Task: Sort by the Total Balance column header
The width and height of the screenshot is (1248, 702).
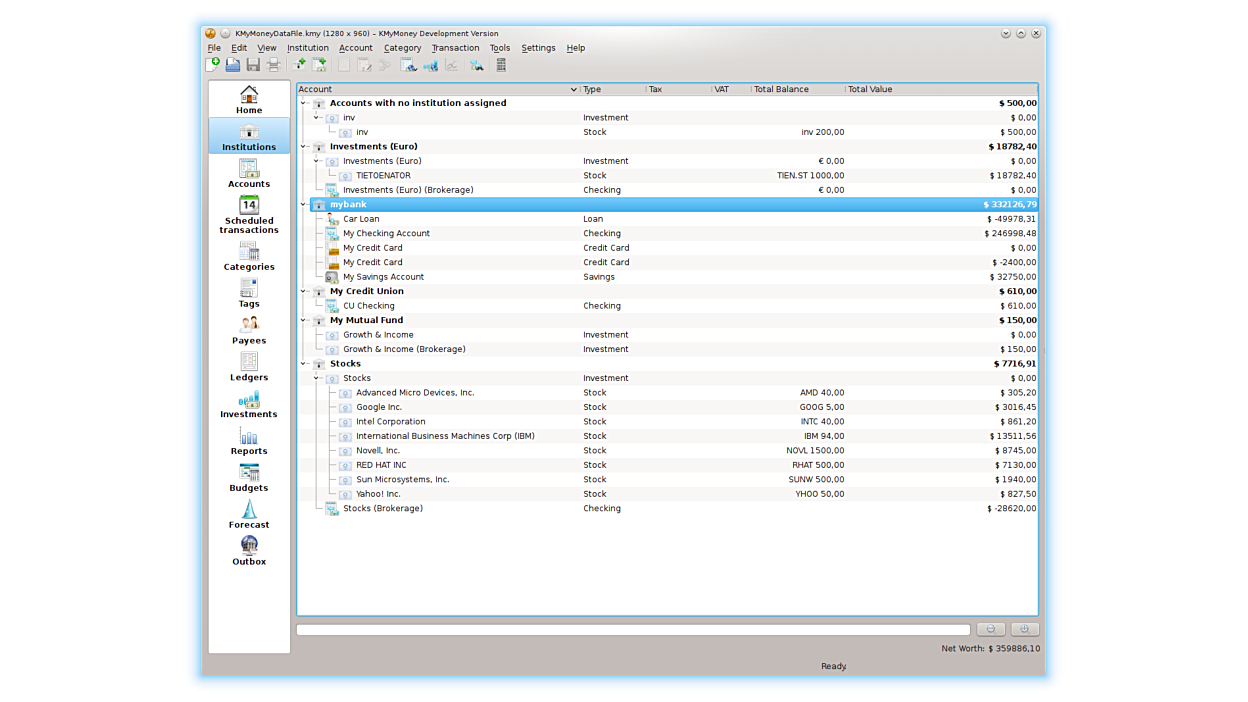Action: 781,89
